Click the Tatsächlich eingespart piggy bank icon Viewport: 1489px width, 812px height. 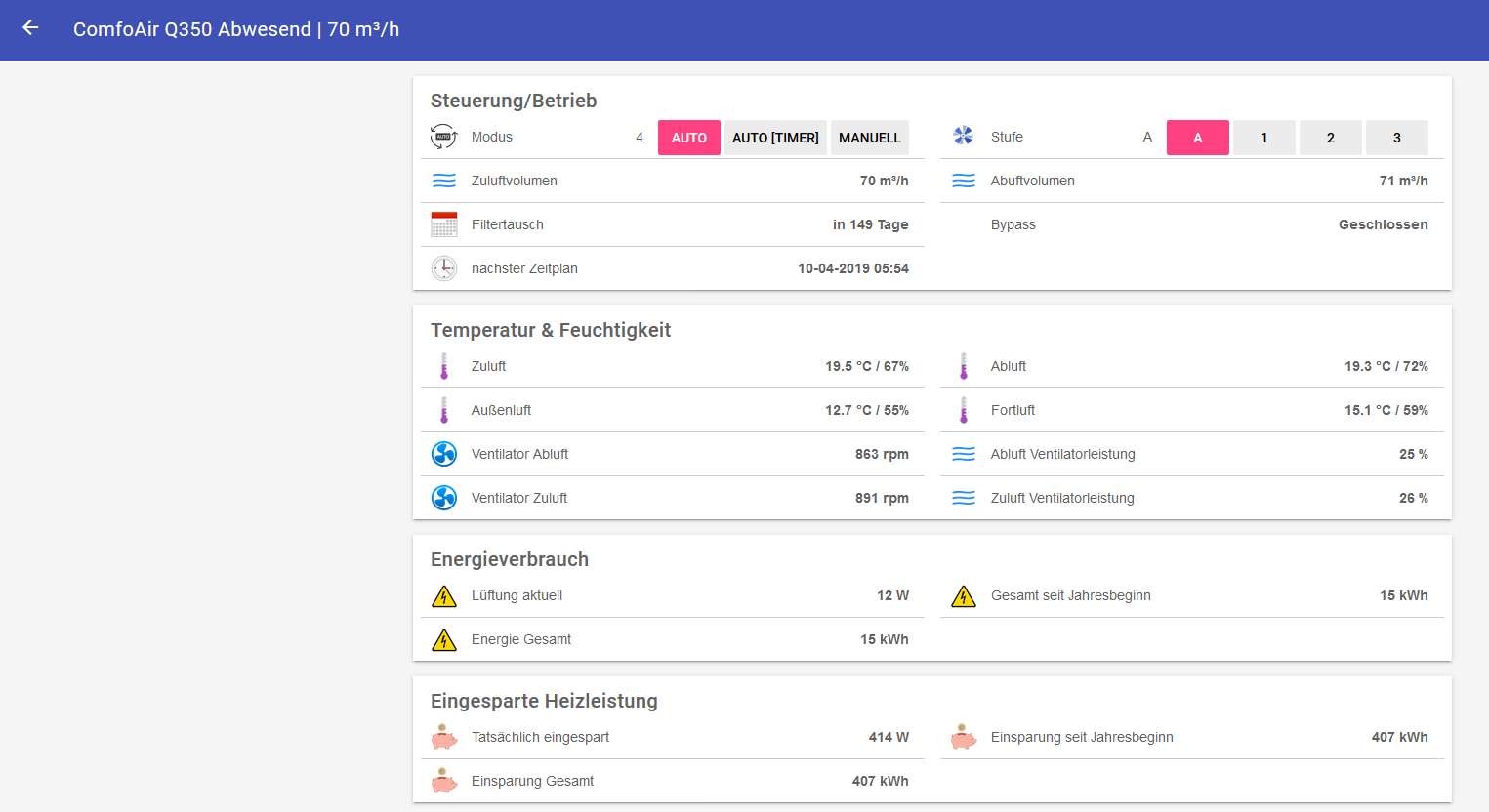click(443, 737)
